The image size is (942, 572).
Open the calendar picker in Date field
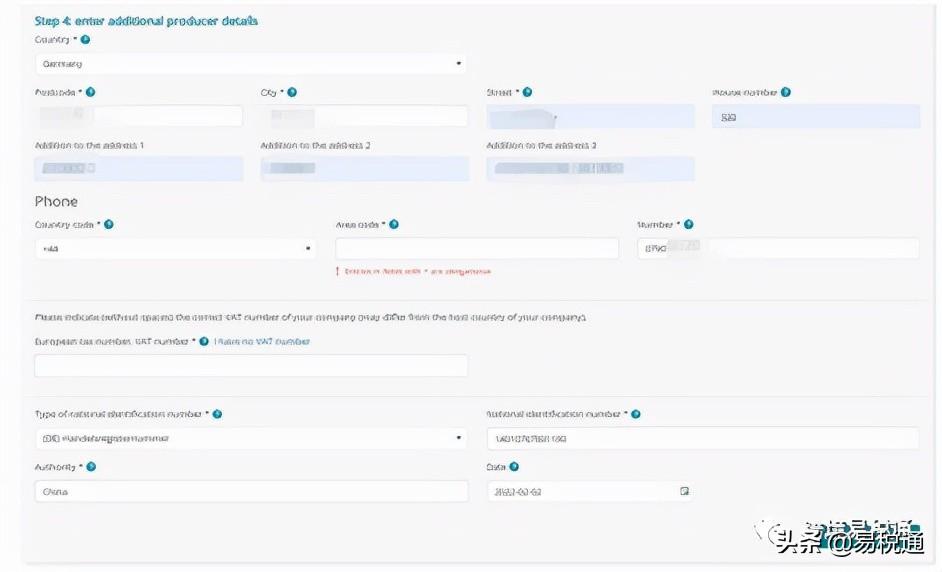pos(685,492)
